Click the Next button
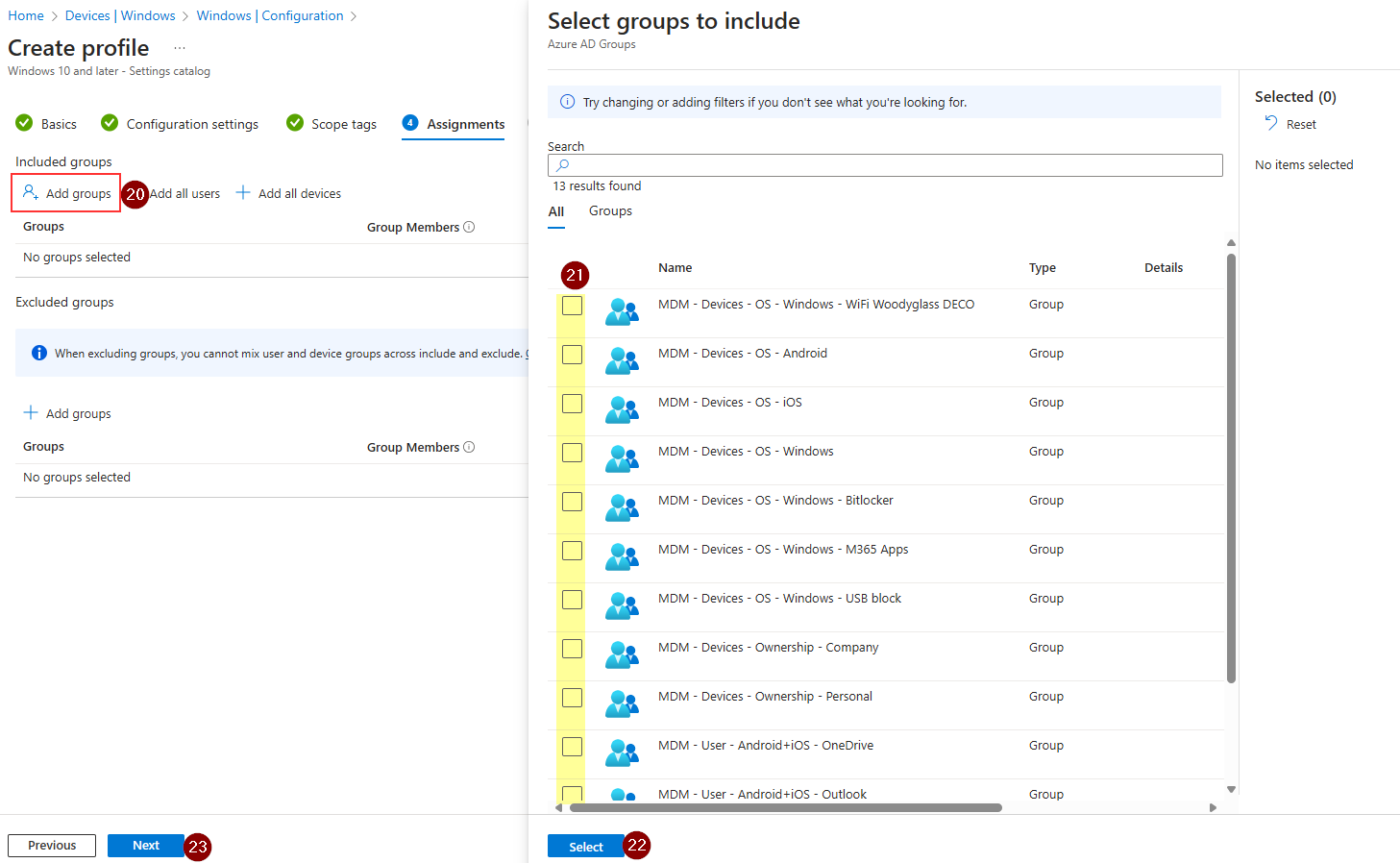This screenshot has width=1400, height=863. click(x=146, y=846)
